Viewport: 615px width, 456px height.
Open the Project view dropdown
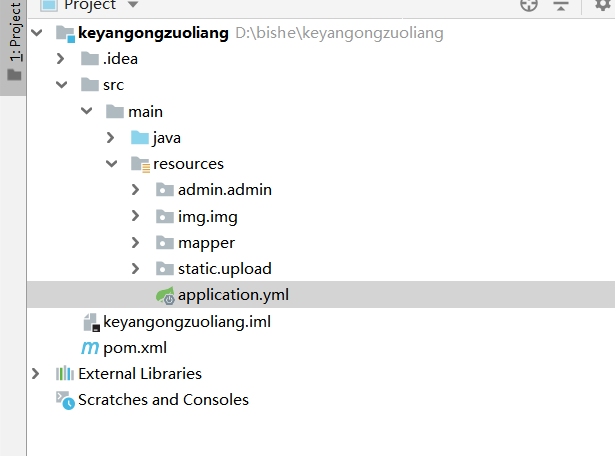(132, 6)
